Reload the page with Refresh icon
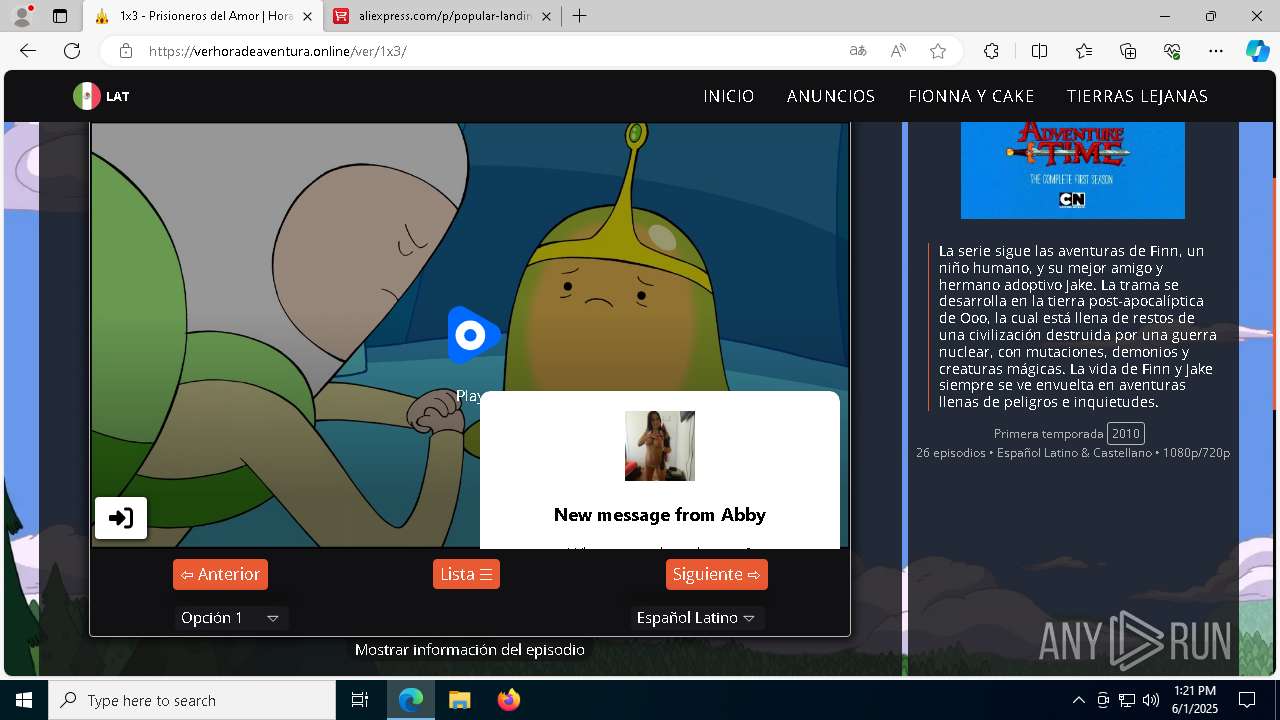Screen dimensions: 1280x720 [x=72, y=51]
